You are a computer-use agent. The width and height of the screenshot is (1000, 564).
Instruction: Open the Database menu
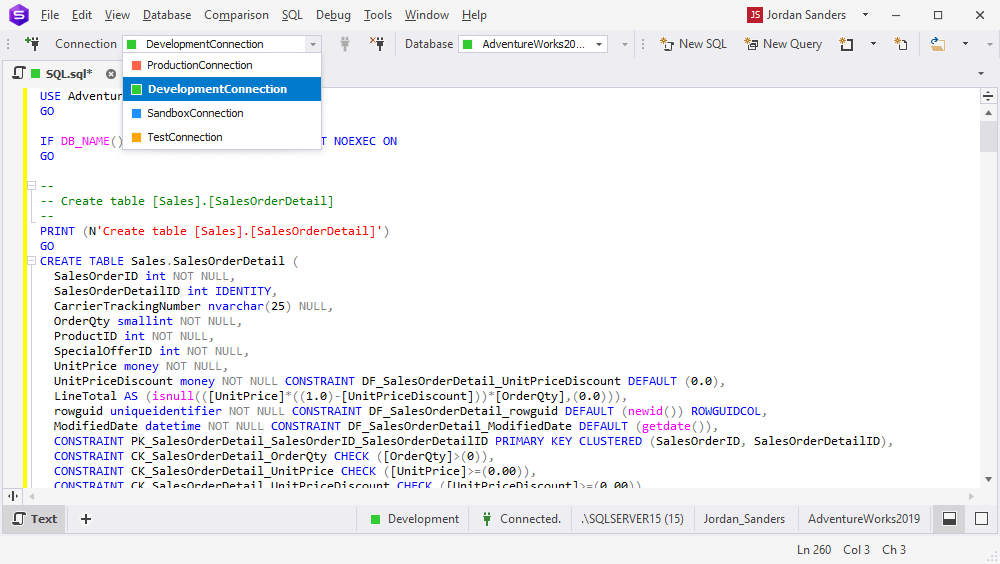[x=167, y=15]
